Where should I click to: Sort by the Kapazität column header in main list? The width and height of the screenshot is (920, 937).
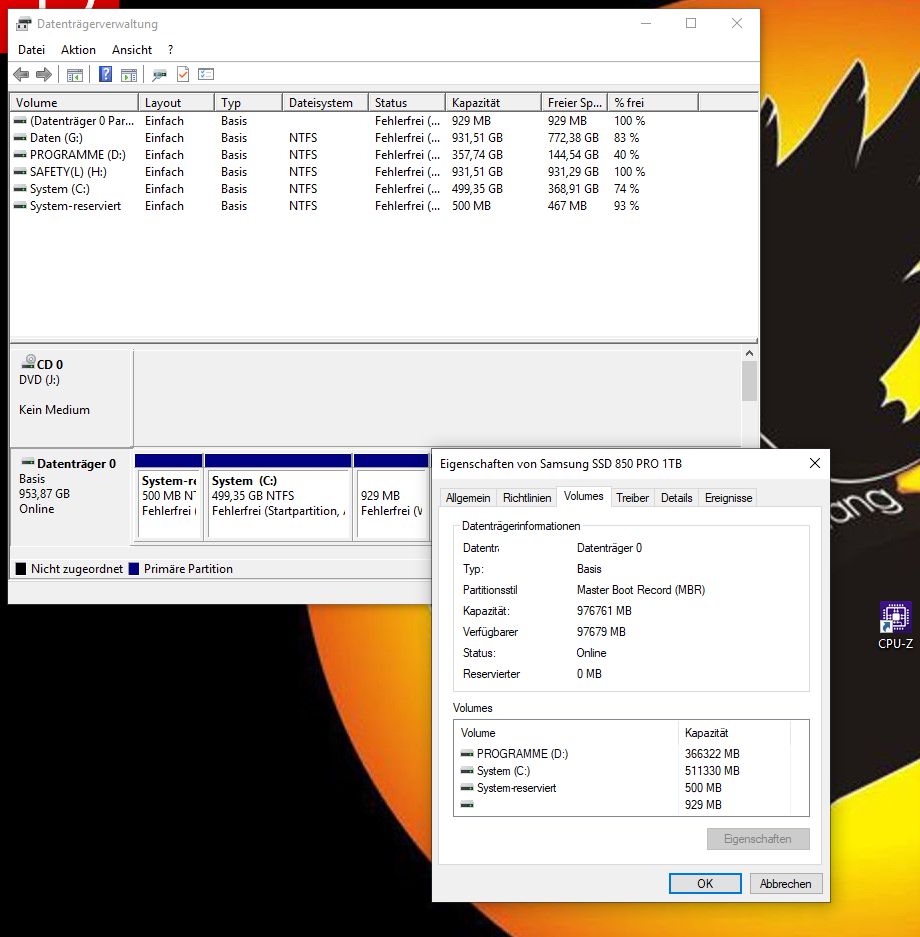[493, 102]
